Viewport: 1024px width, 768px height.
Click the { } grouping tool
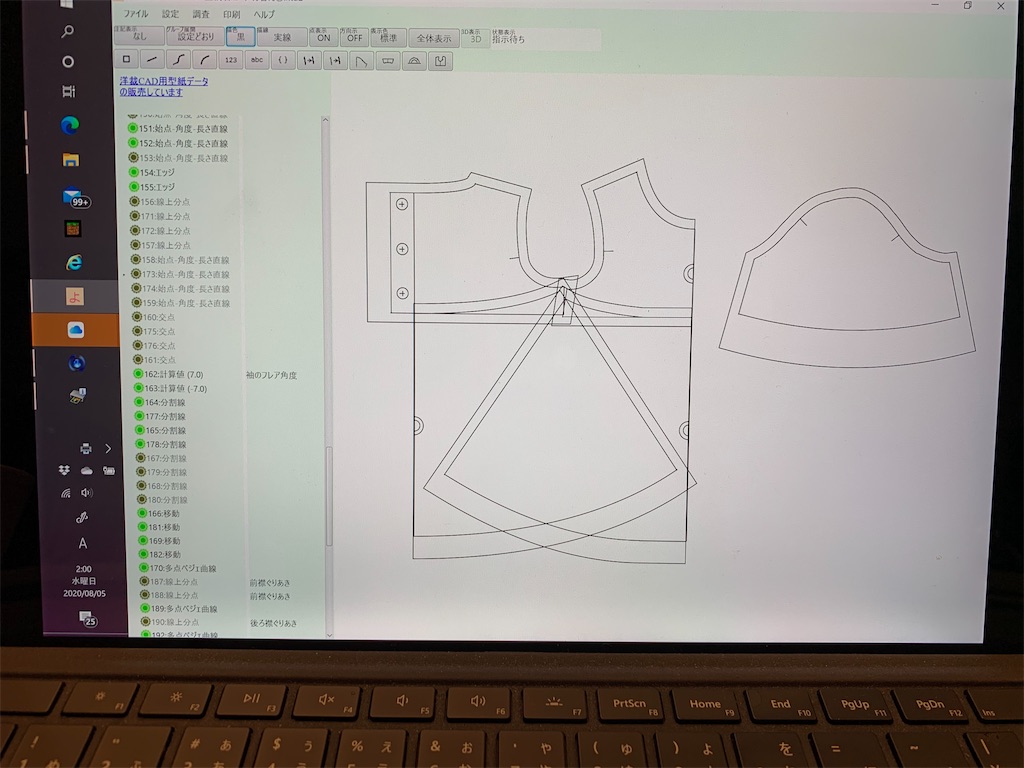[283, 60]
